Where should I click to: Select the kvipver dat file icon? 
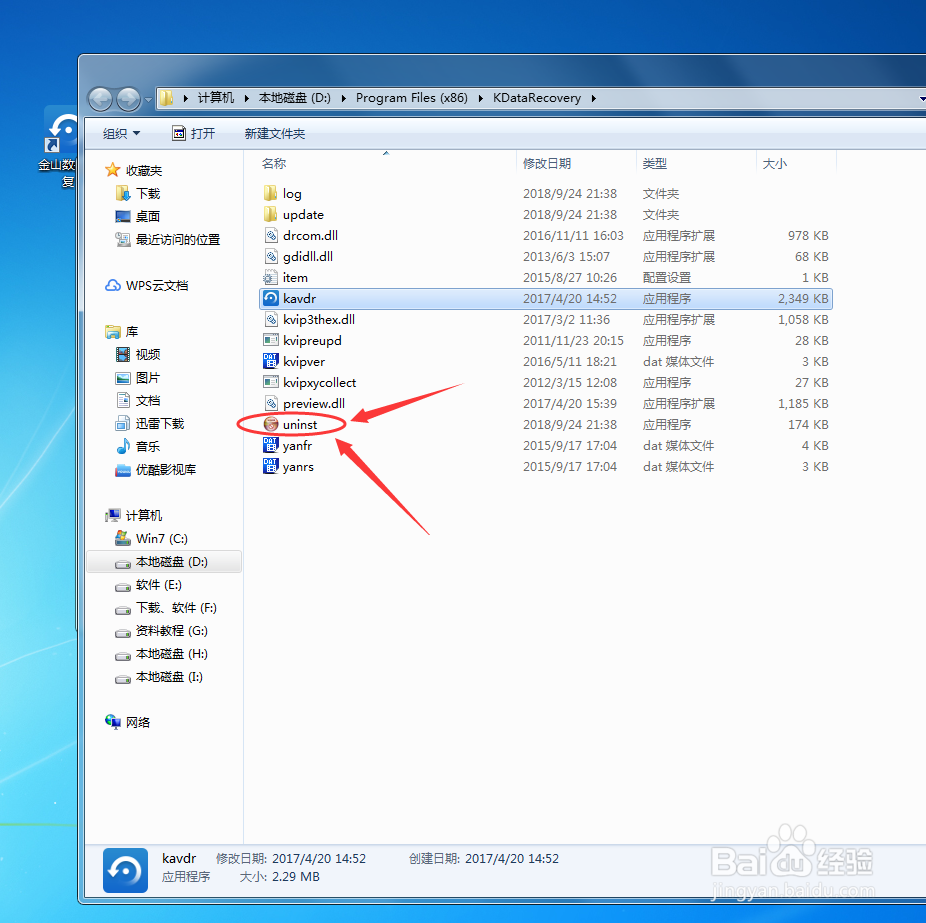270,361
